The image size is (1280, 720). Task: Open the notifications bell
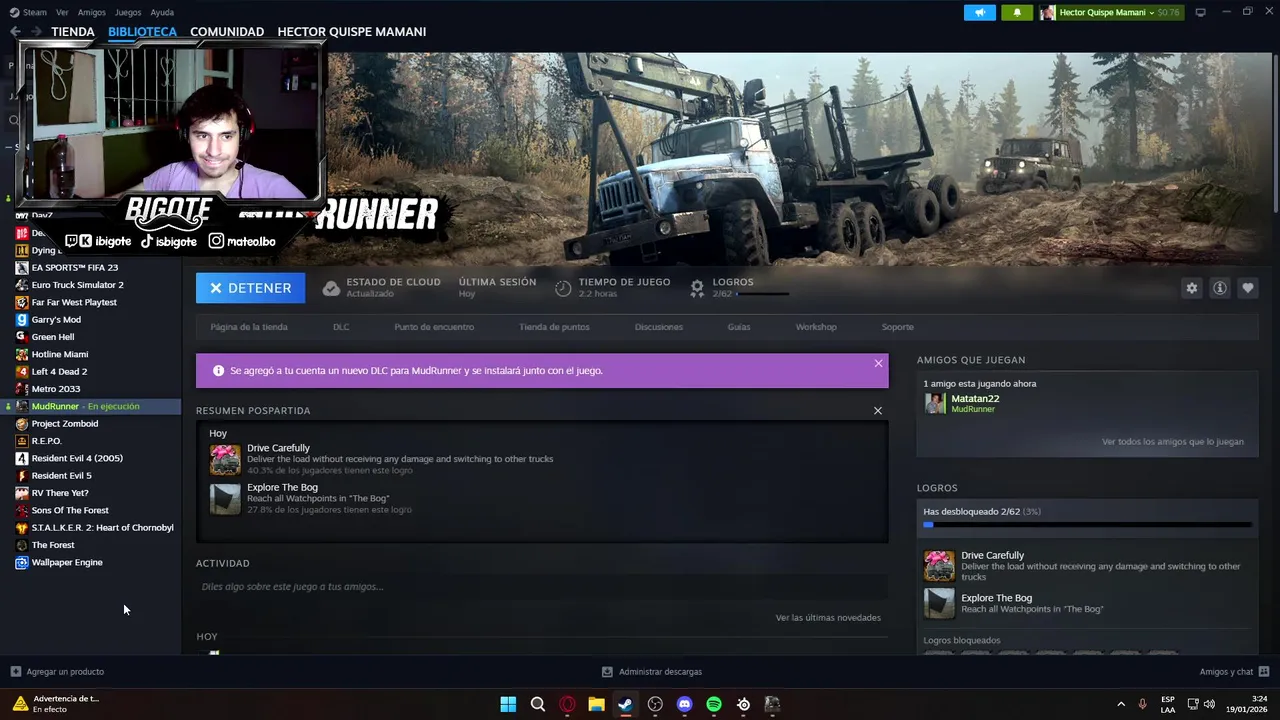(1017, 12)
